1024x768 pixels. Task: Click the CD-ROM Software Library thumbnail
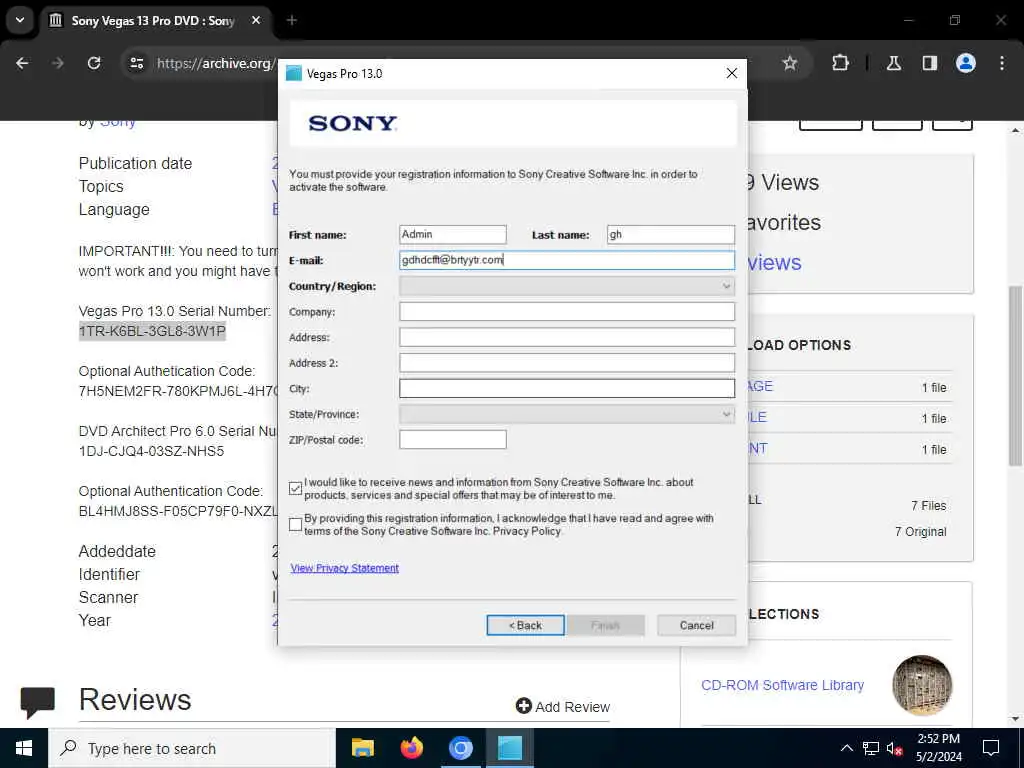tap(922, 685)
